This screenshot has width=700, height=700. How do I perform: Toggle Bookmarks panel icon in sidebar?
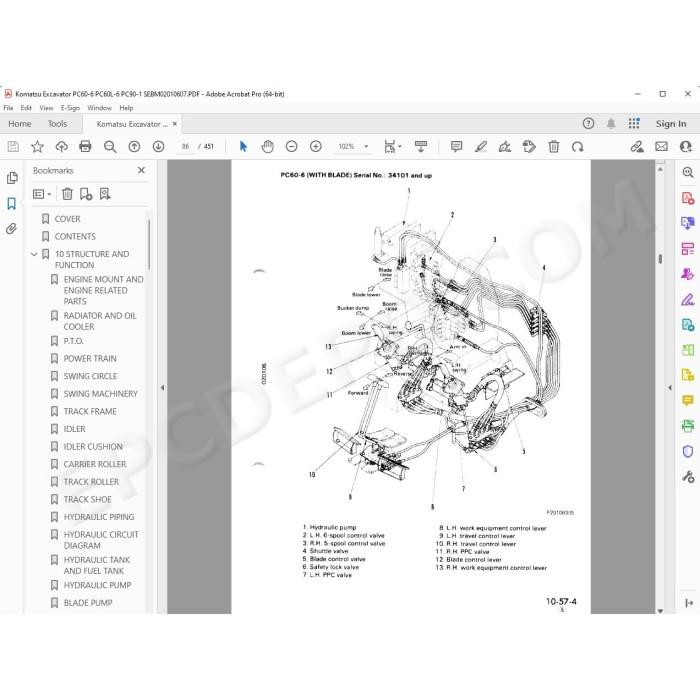[x=12, y=204]
